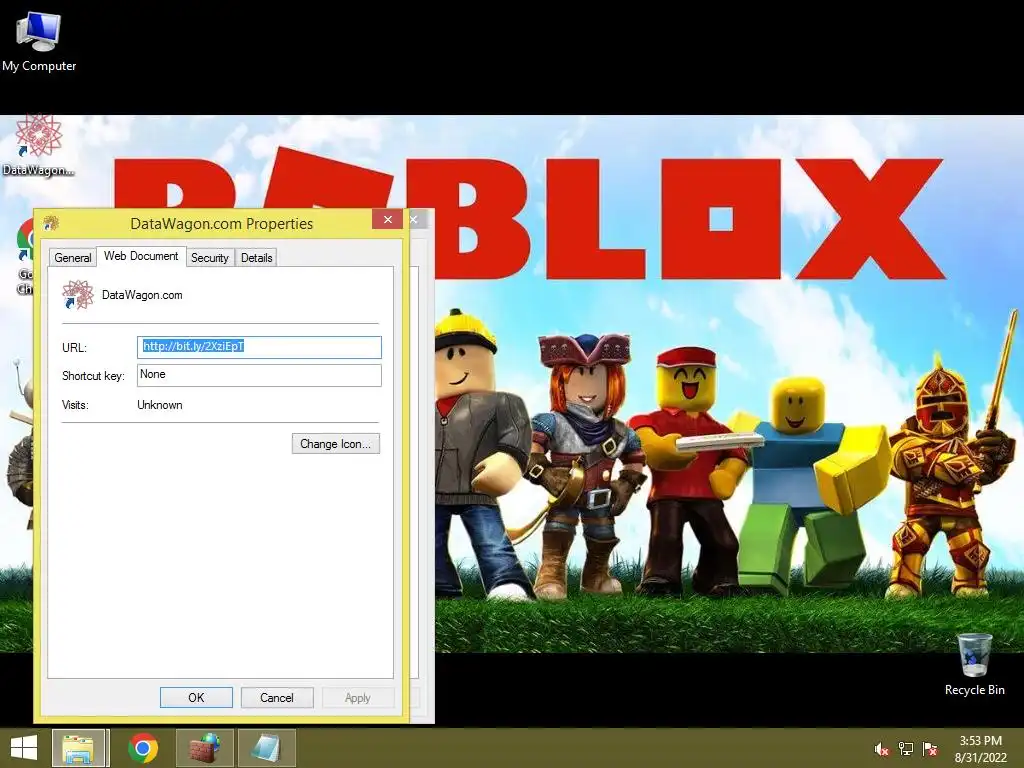Launch Chrome from the taskbar
The width and height of the screenshot is (1024, 768).
point(143,748)
